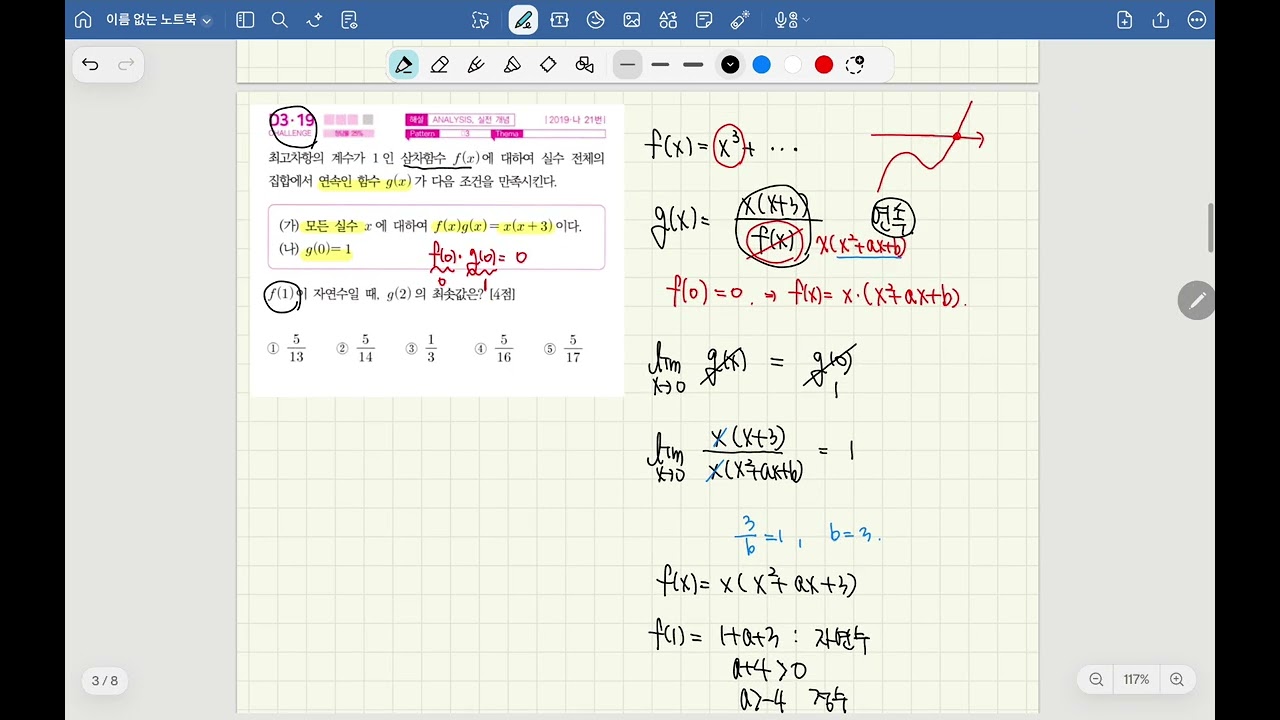Open the custom color picker

pyautogui.click(x=855, y=65)
